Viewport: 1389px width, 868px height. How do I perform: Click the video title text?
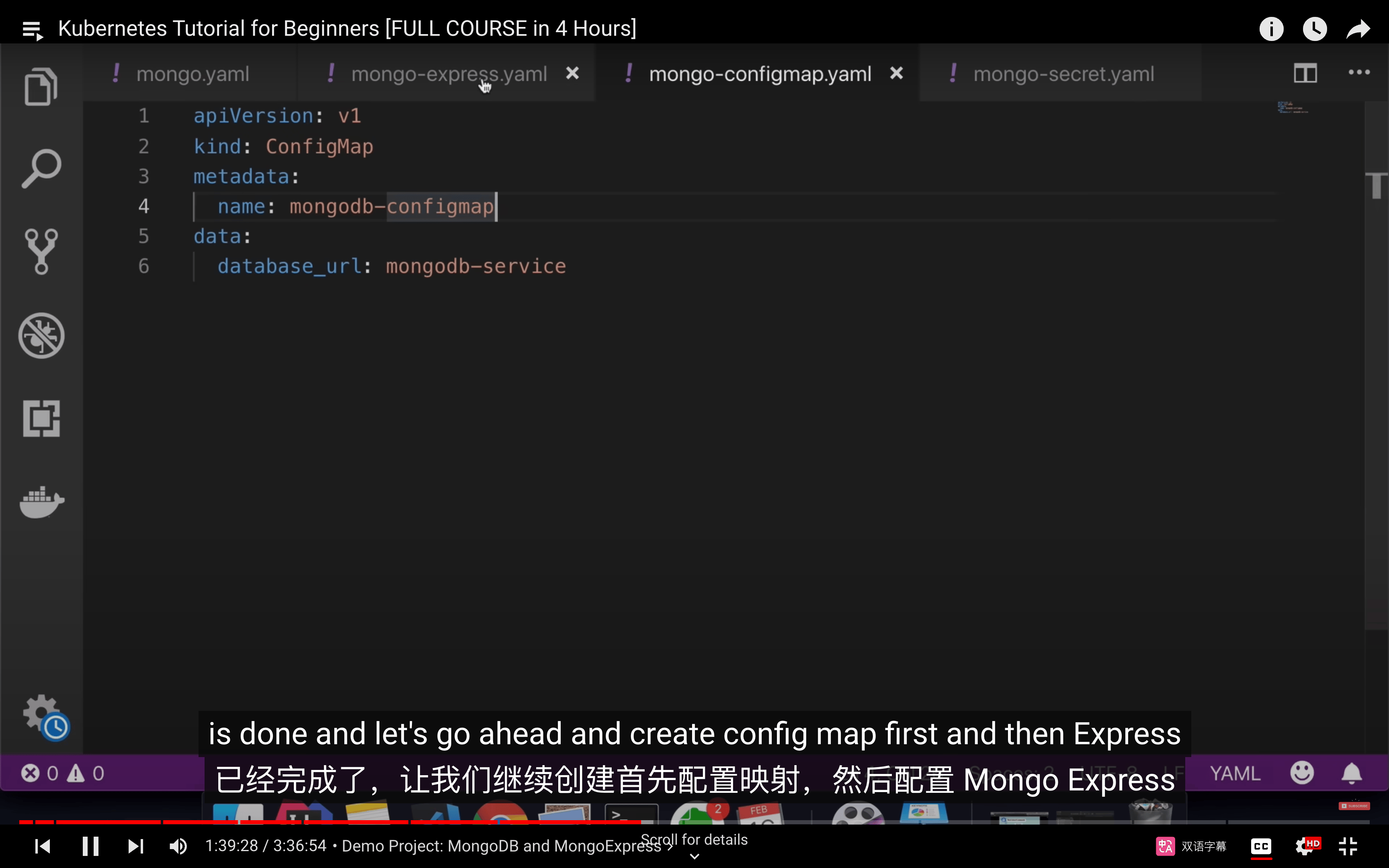tap(347, 29)
